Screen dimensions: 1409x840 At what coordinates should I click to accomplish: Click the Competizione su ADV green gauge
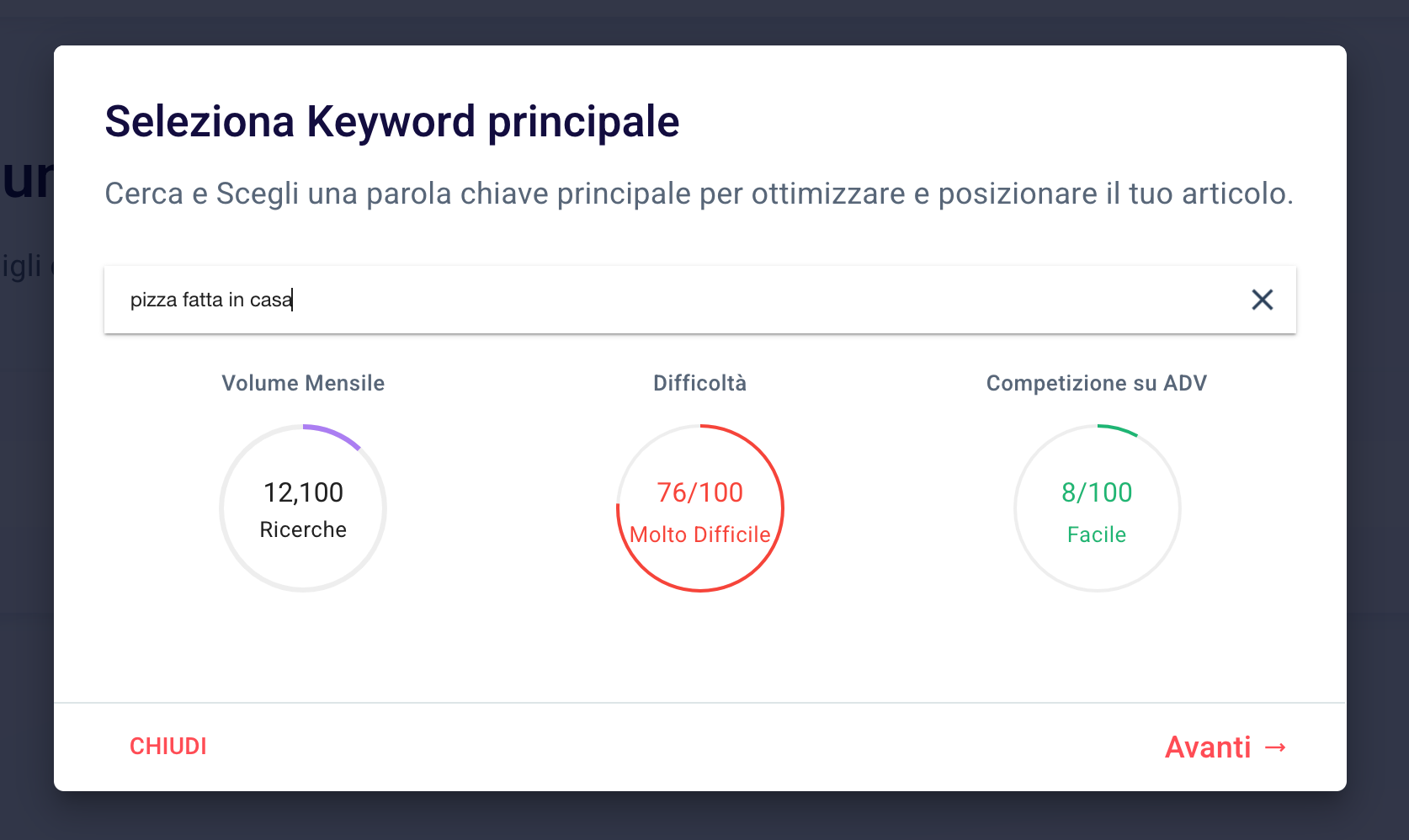pyautogui.click(x=1098, y=508)
